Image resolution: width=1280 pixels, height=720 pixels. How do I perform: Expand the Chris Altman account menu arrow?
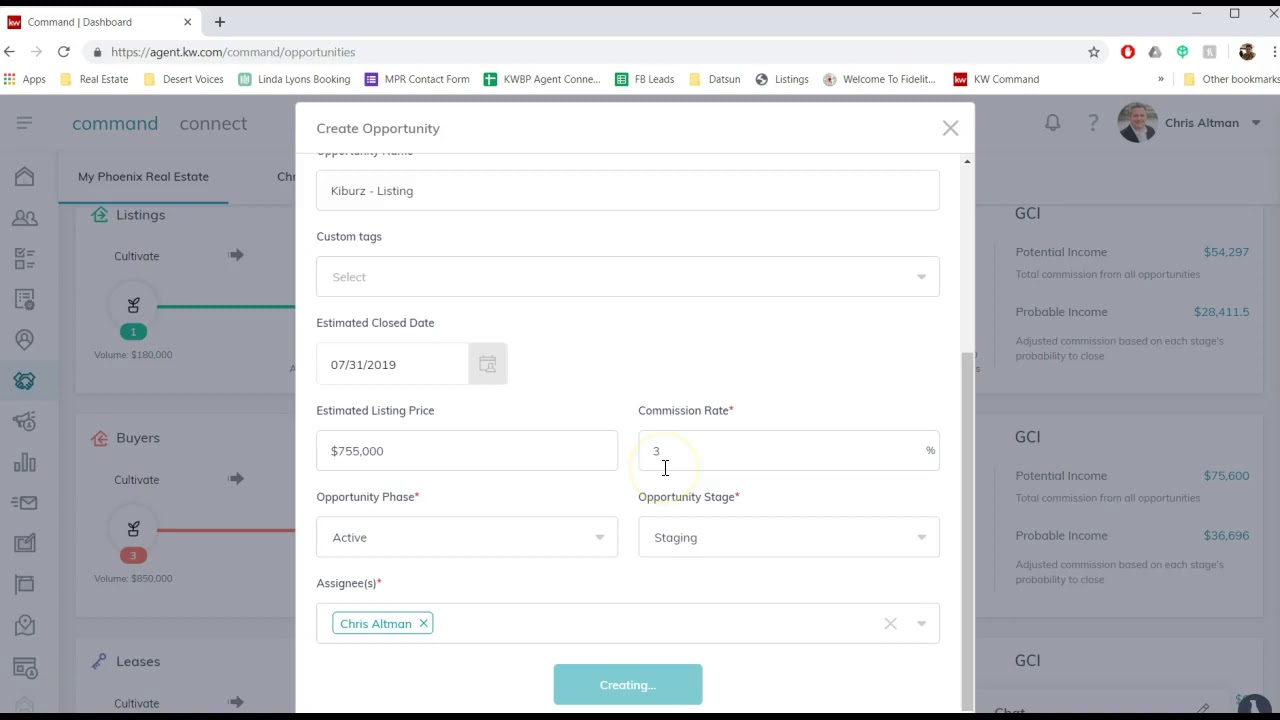(1256, 123)
